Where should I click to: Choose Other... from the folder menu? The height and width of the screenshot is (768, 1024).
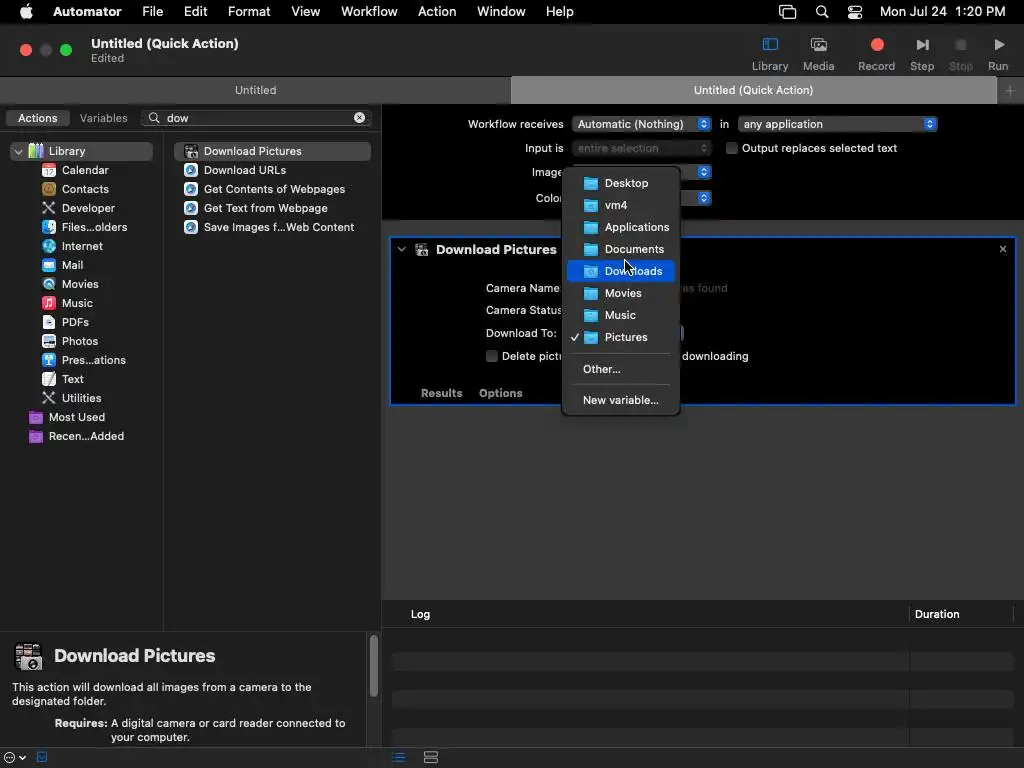coord(620,369)
